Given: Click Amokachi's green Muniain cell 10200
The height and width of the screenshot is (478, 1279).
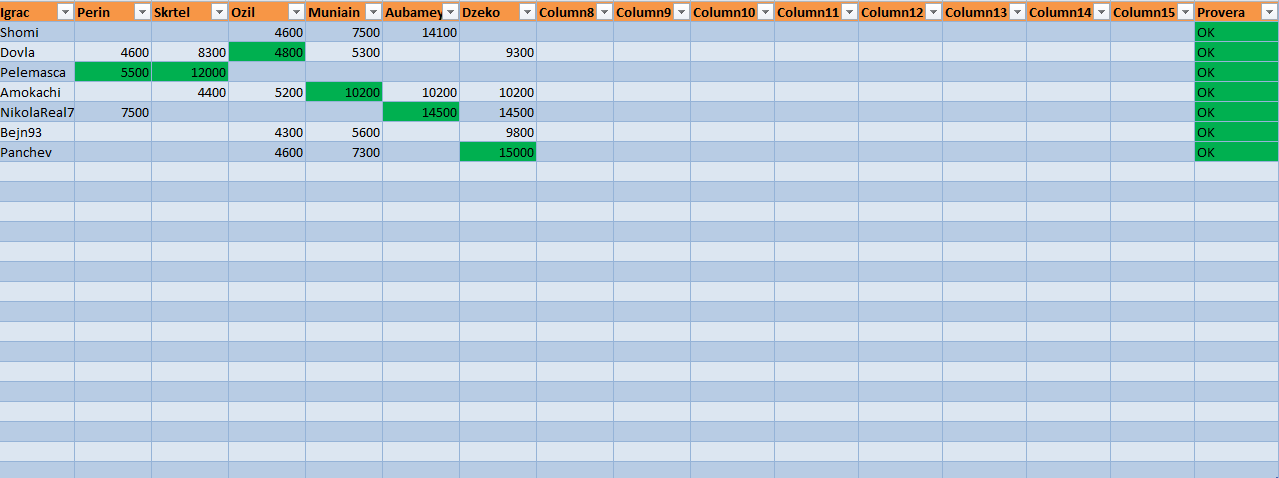Looking at the screenshot, I should [x=344, y=92].
